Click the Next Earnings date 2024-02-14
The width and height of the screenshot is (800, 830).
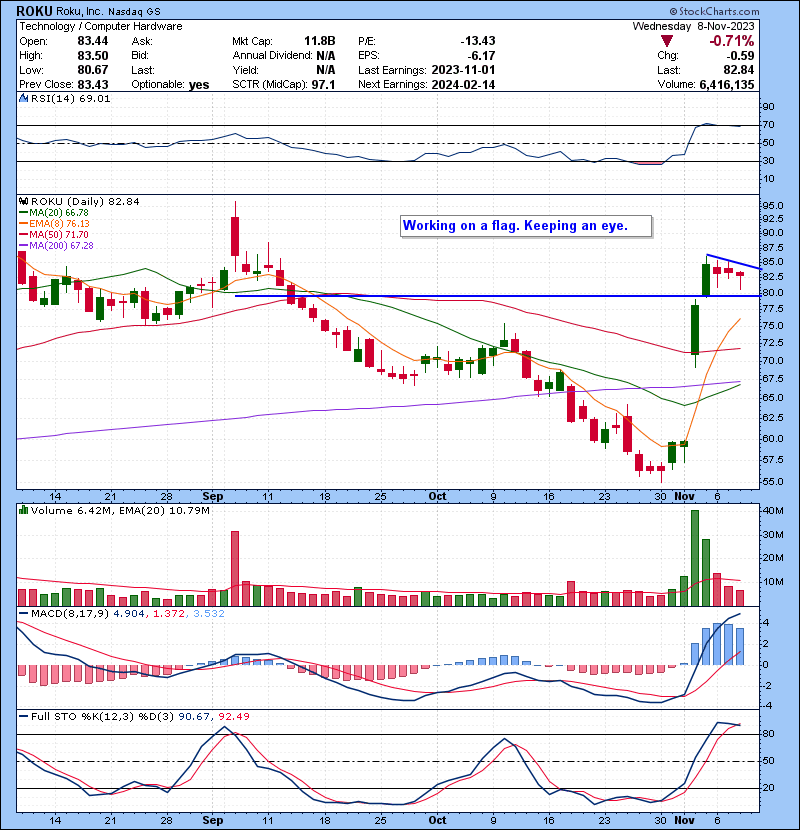click(x=463, y=85)
